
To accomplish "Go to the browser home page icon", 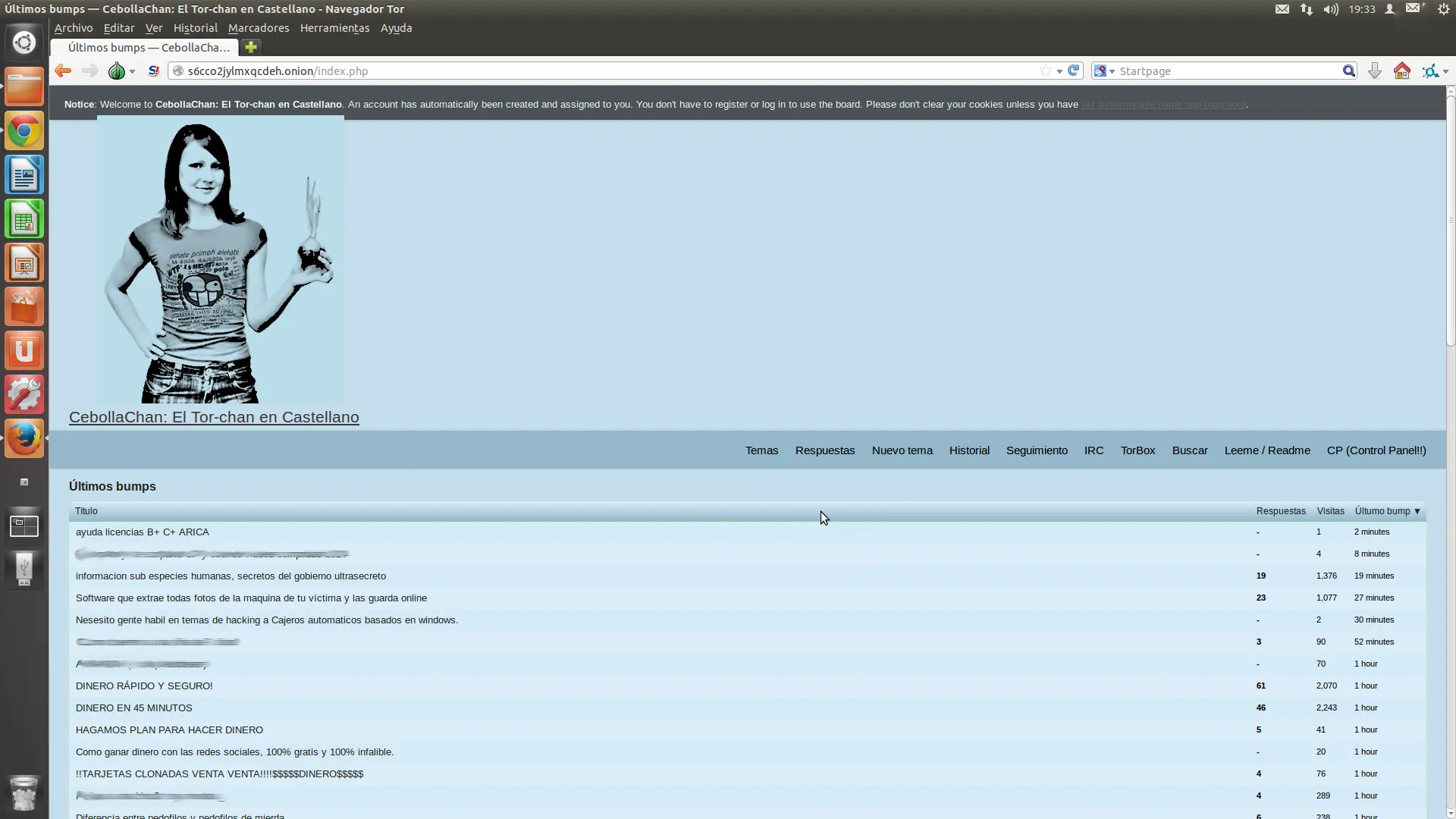I will tap(1401, 71).
